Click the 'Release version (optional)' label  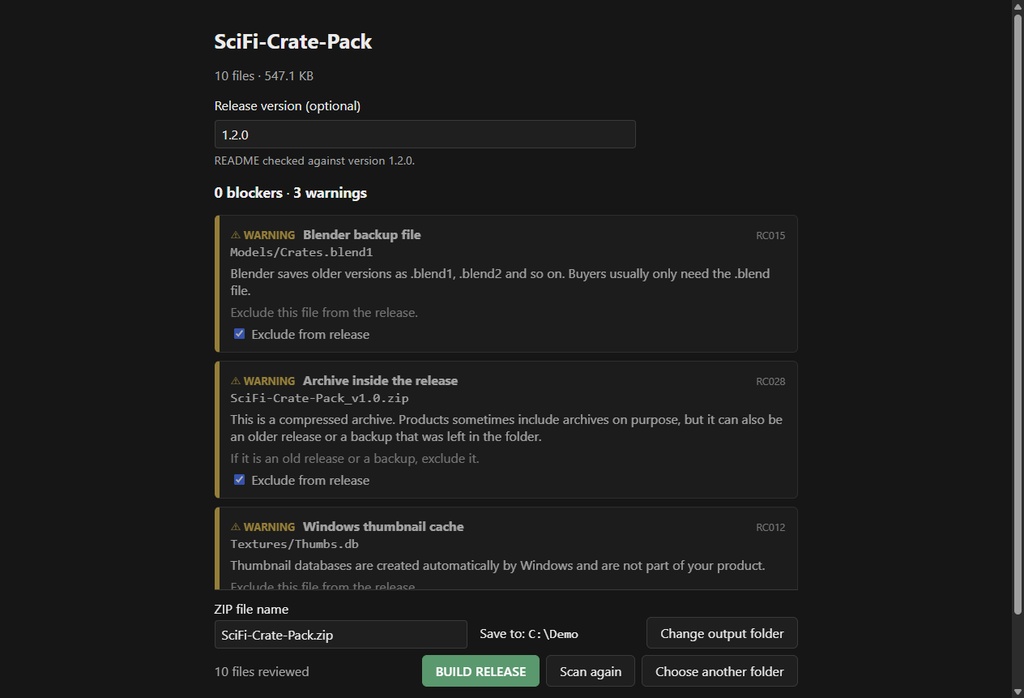[287, 106]
